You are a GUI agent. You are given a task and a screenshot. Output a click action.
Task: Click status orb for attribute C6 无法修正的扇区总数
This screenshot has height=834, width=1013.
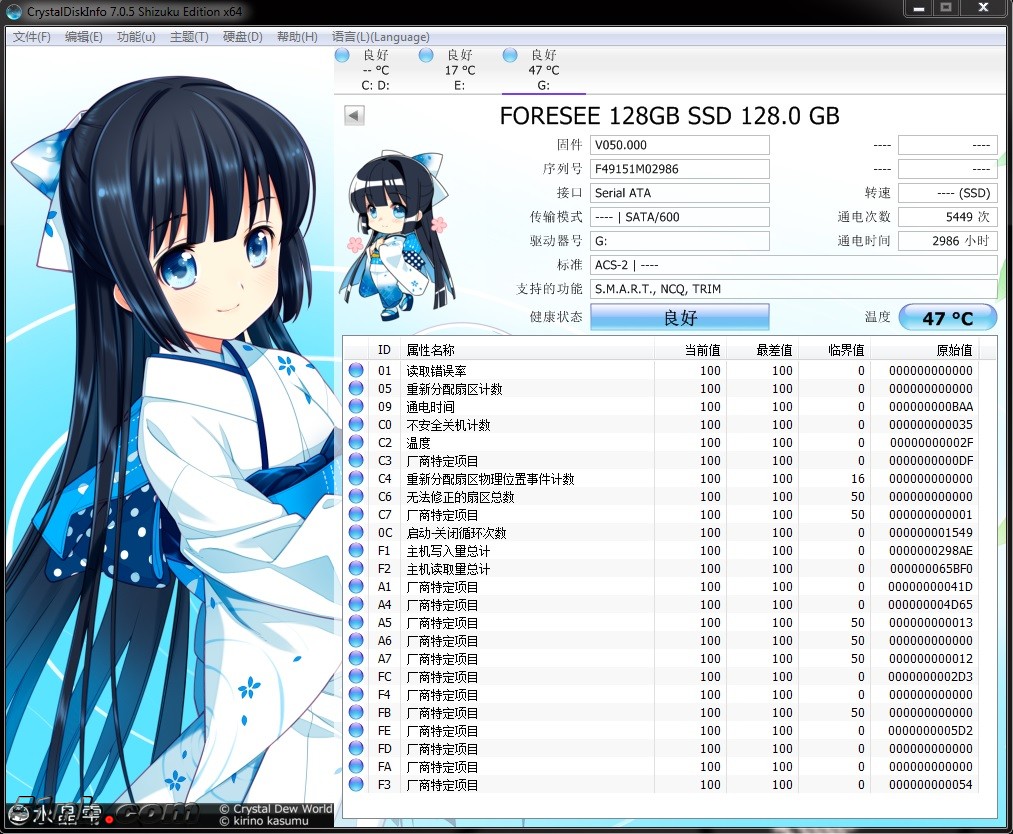[x=356, y=496]
